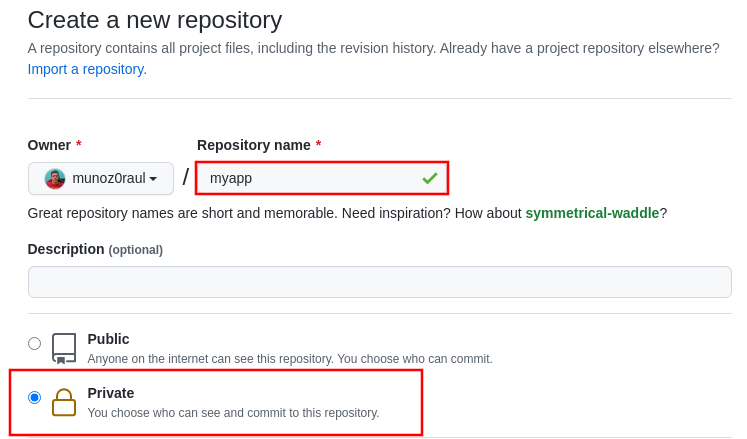Click the Repository name field label
Image resolution: width=747 pixels, height=439 pixels.
click(254, 145)
